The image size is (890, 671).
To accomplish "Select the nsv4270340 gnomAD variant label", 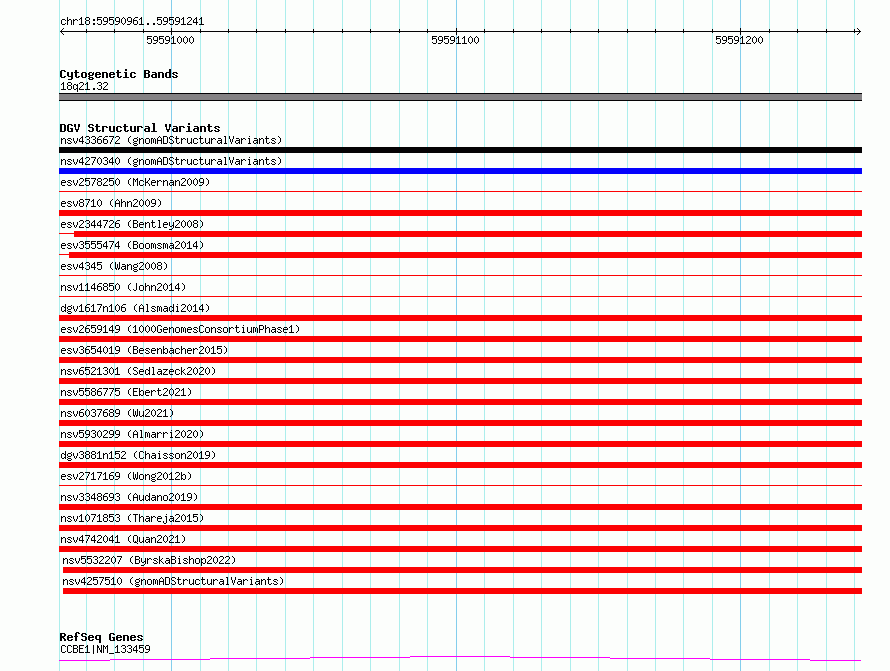I will pos(171,161).
